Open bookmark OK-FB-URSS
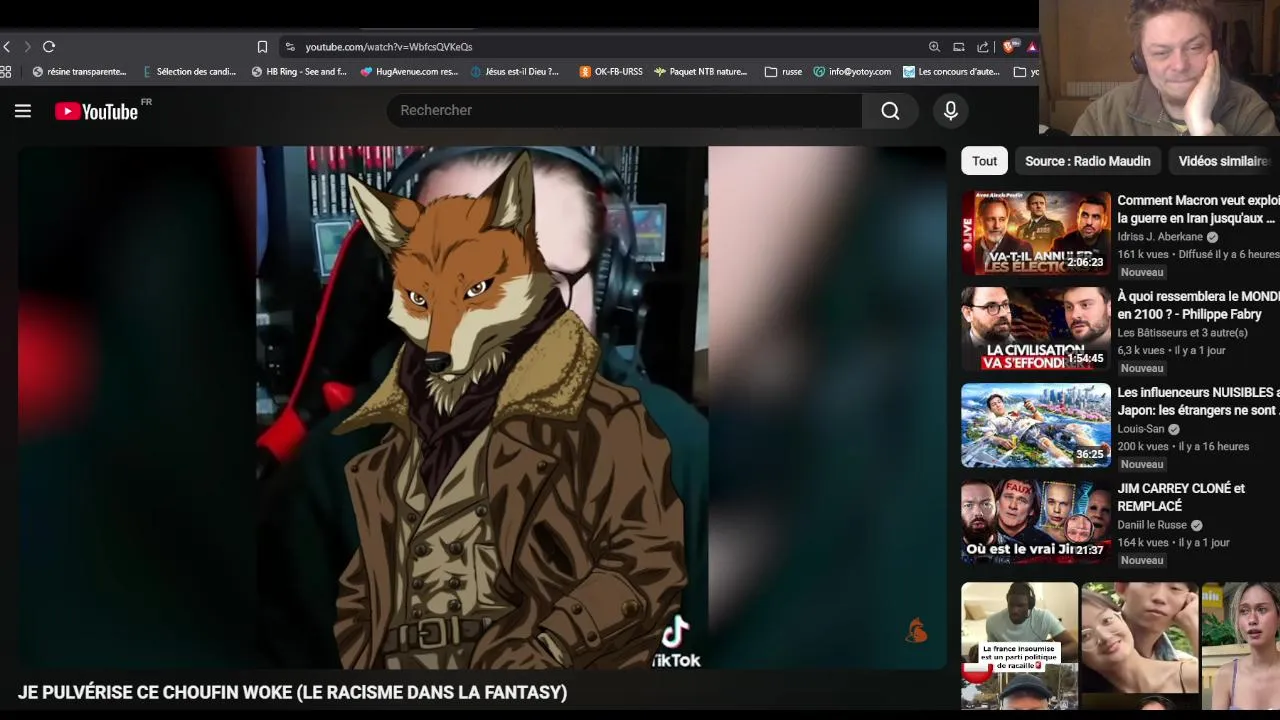 click(611, 72)
